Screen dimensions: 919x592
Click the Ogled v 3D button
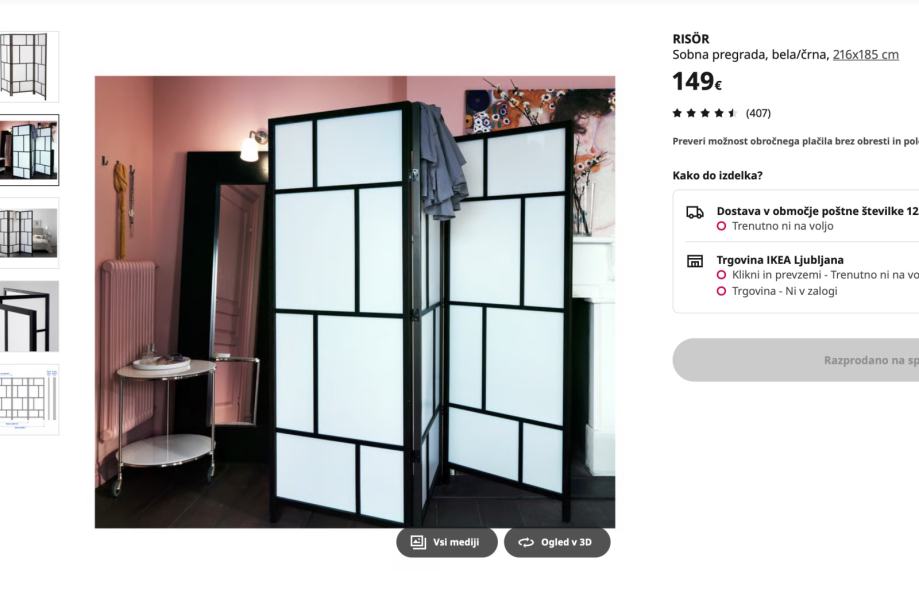click(x=557, y=543)
